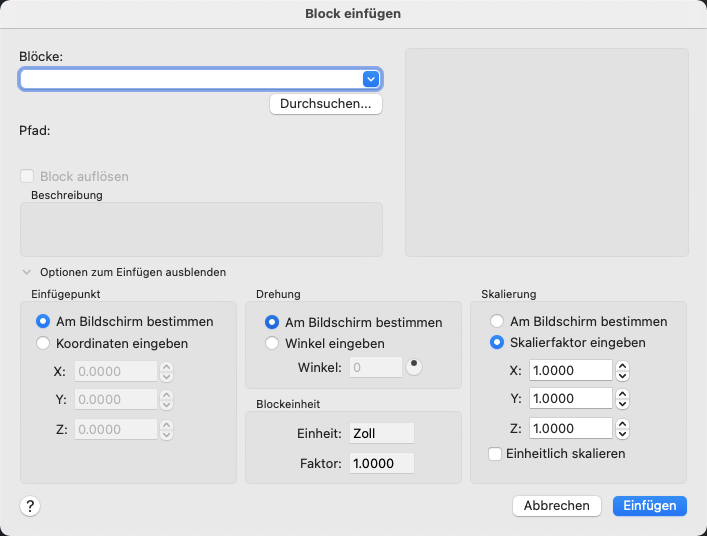Click the scale Y factor field

point(571,399)
